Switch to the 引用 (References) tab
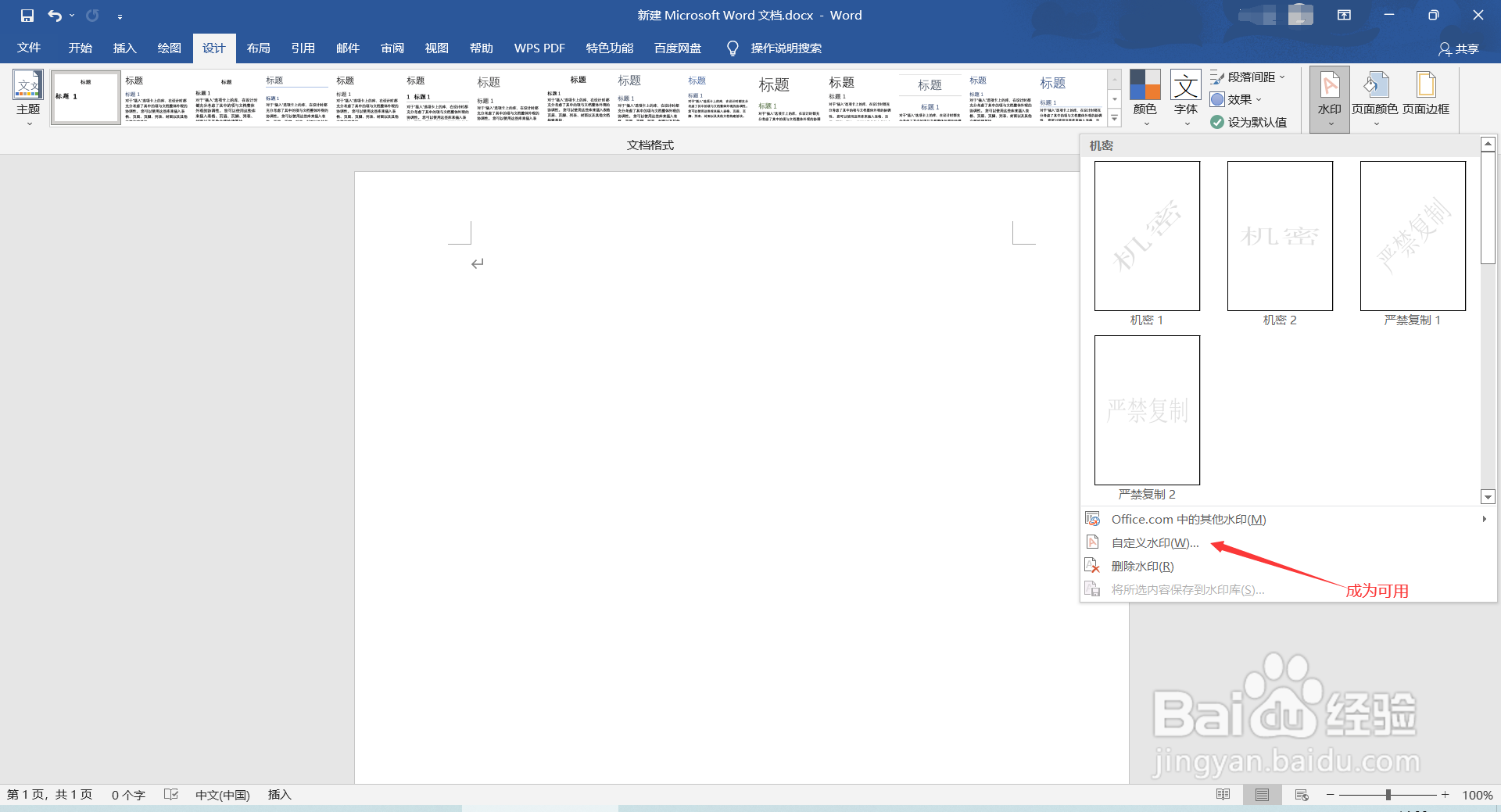The image size is (1501, 812). (303, 48)
